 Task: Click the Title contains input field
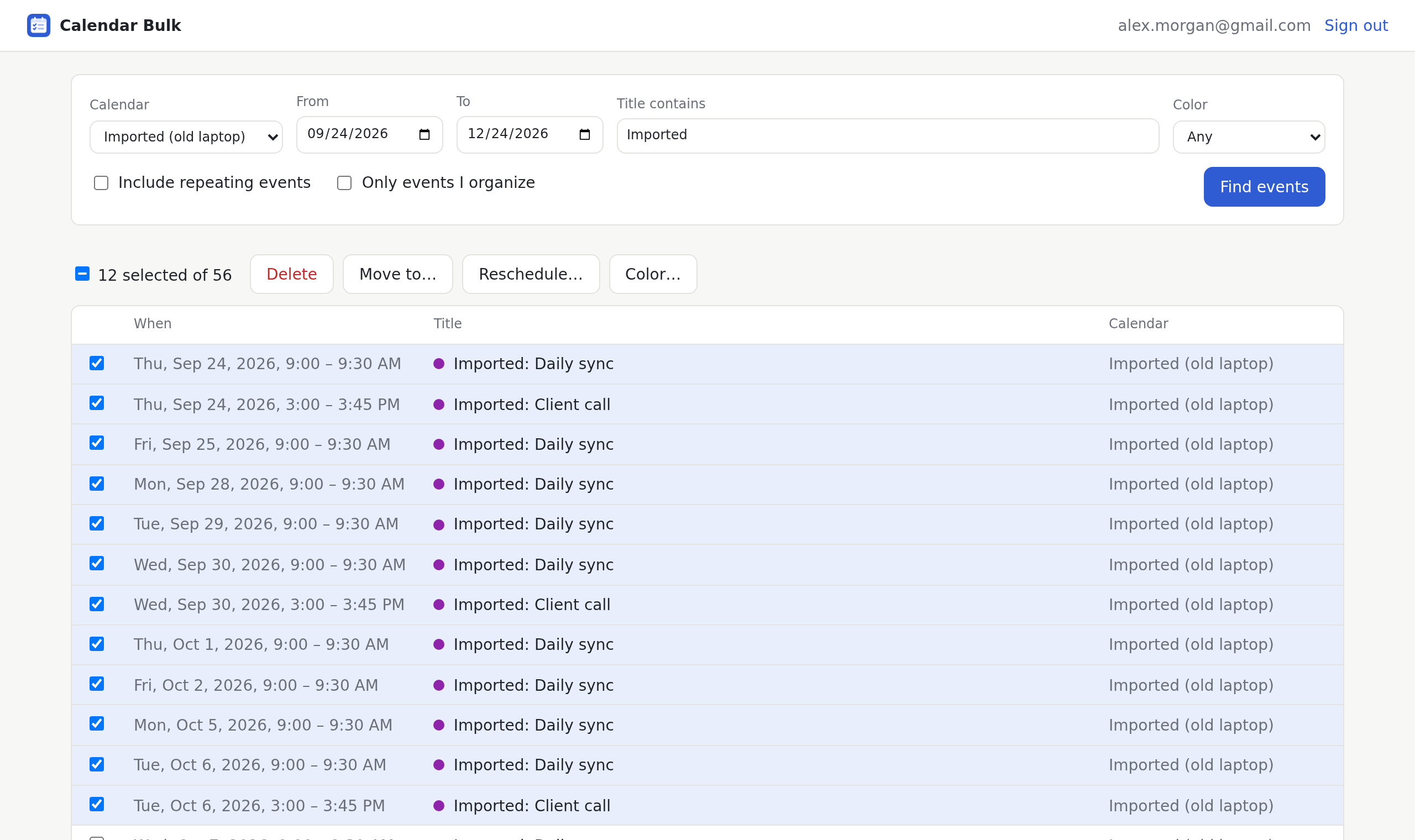[x=888, y=136]
